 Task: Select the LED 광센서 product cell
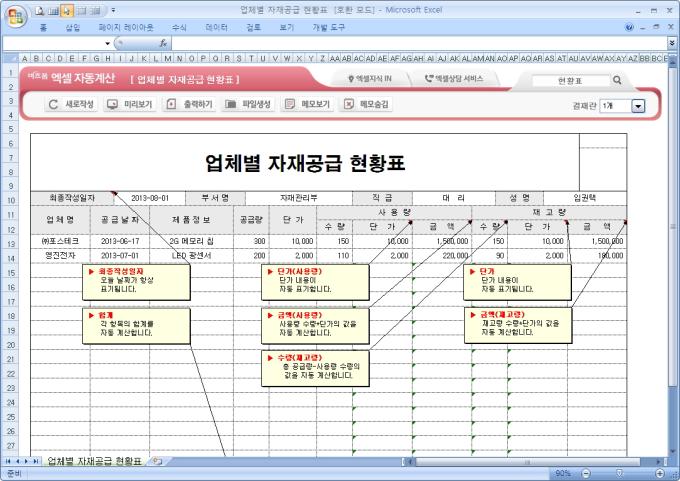[x=191, y=255]
